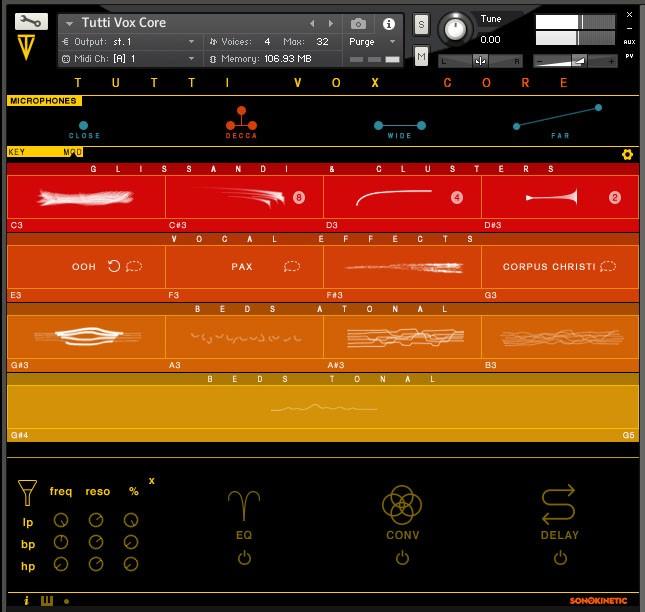Open the CONV reverb icon
This screenshot has height=612, width=645.
tap(402, 505)
